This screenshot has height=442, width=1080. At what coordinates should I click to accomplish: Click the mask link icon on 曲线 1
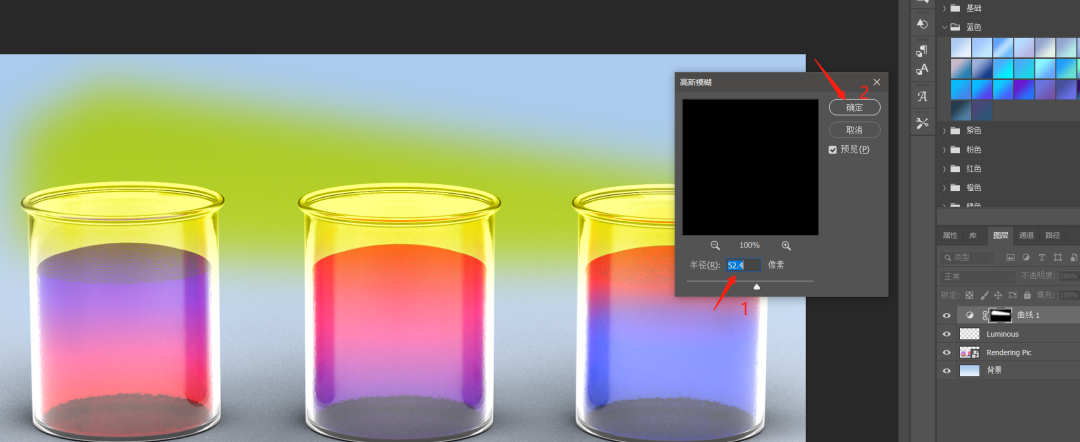point(985,315)
